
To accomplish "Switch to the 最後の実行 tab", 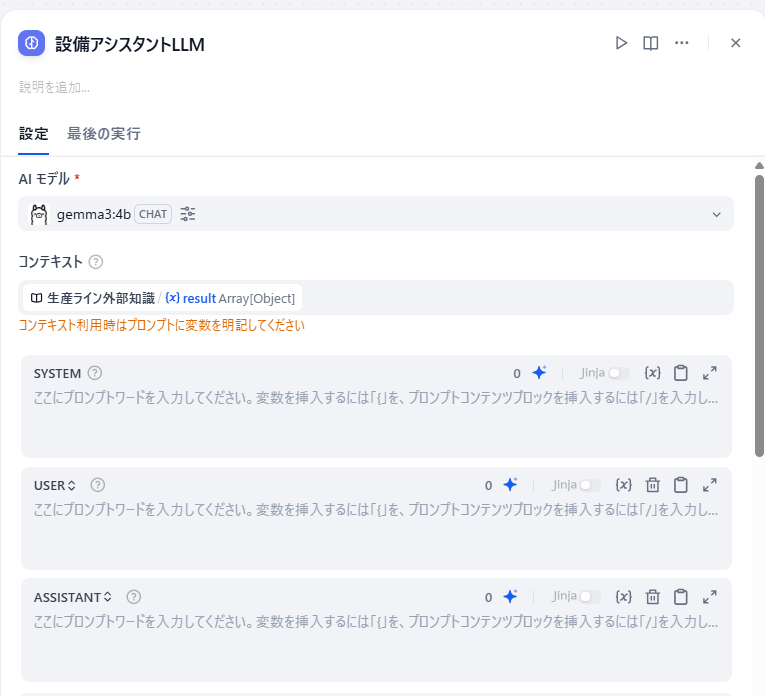I will tap(104, 134).
